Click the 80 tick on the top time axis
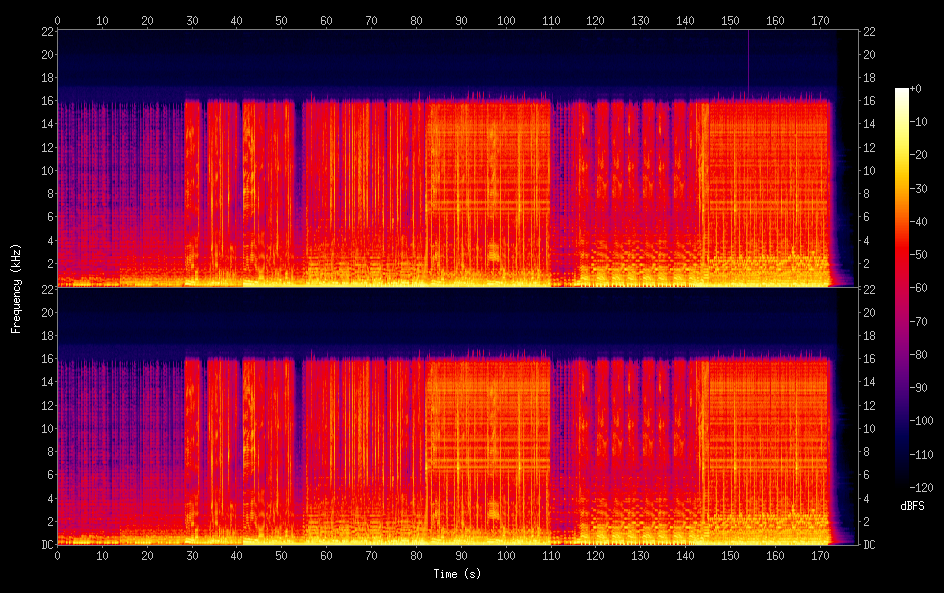Screen dimensions: 944x593 click(x=416, y=19)
